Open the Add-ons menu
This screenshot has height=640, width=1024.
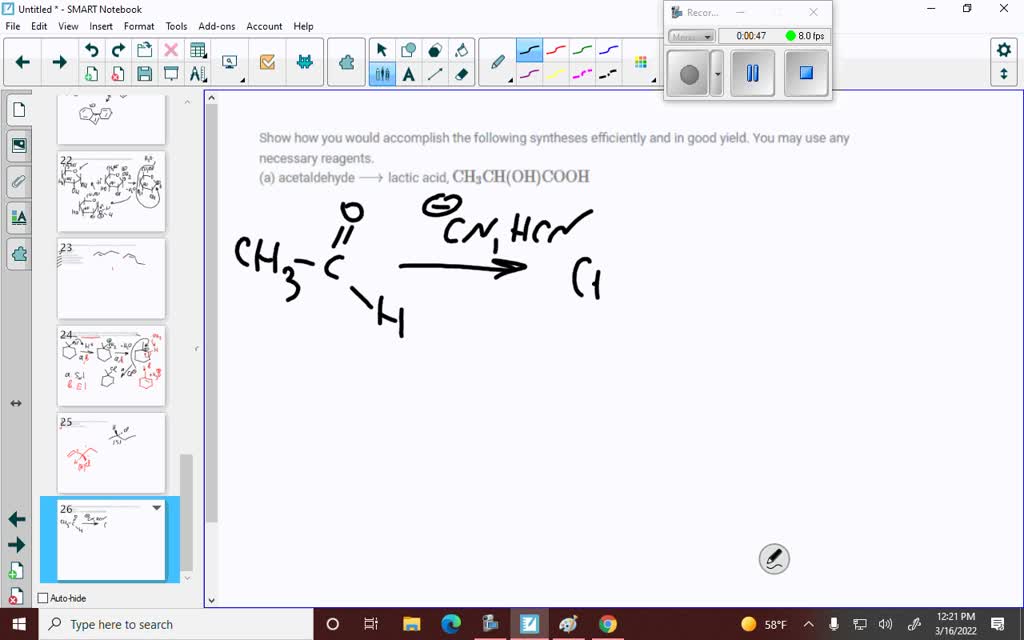click(x=219, y=26)
